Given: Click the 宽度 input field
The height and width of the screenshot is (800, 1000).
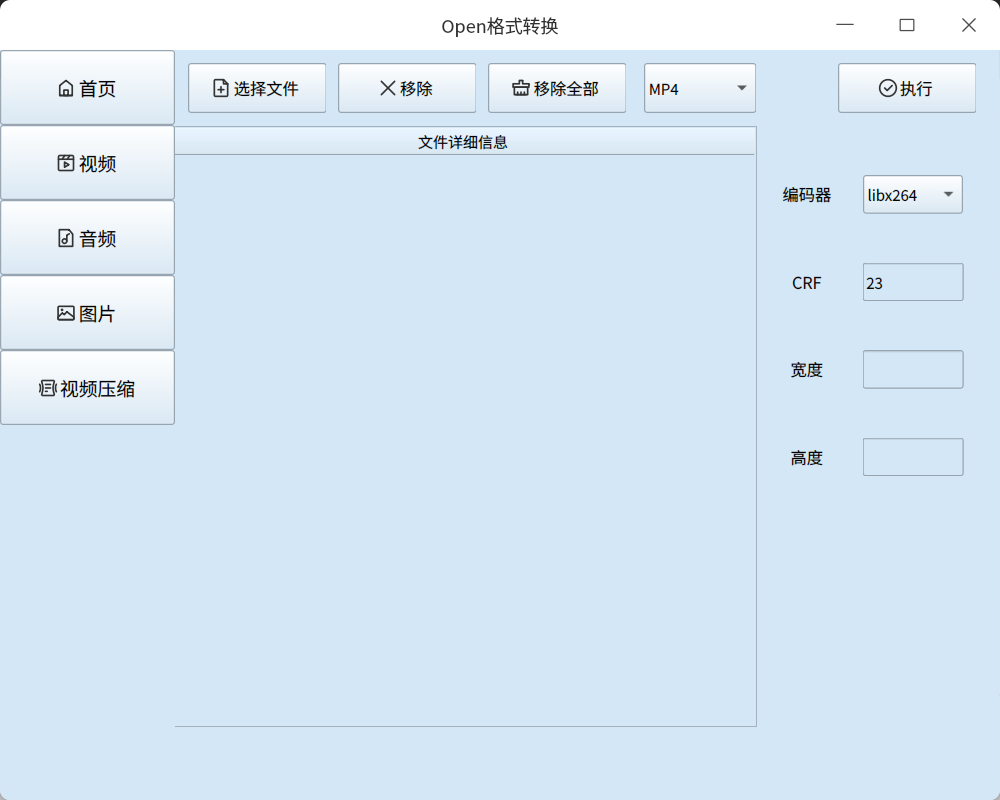Looking at the screenshot, I should pos(913,369).
